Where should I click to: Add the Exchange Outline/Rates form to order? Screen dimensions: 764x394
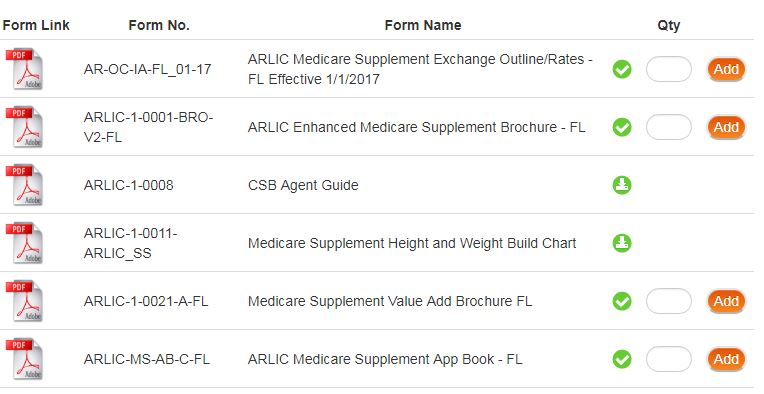tap(726, 69)
